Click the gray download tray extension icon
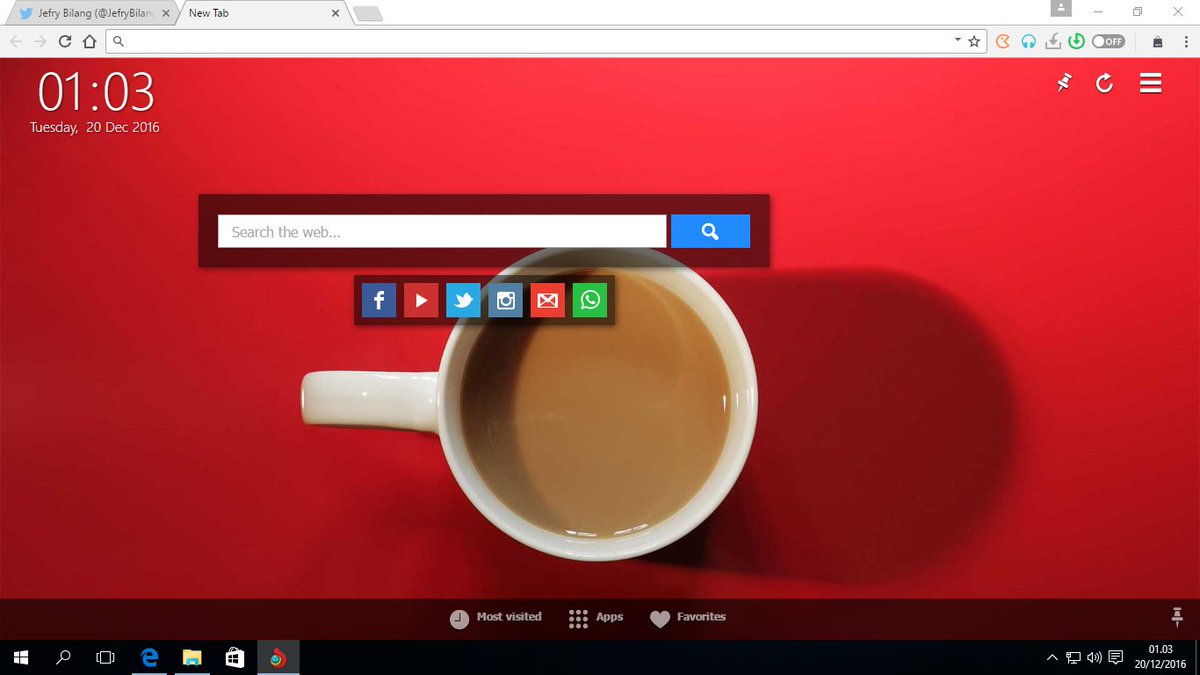The height and width of the screenshot is (675, 1200). pyautogui.click(x=1052, y=41)
